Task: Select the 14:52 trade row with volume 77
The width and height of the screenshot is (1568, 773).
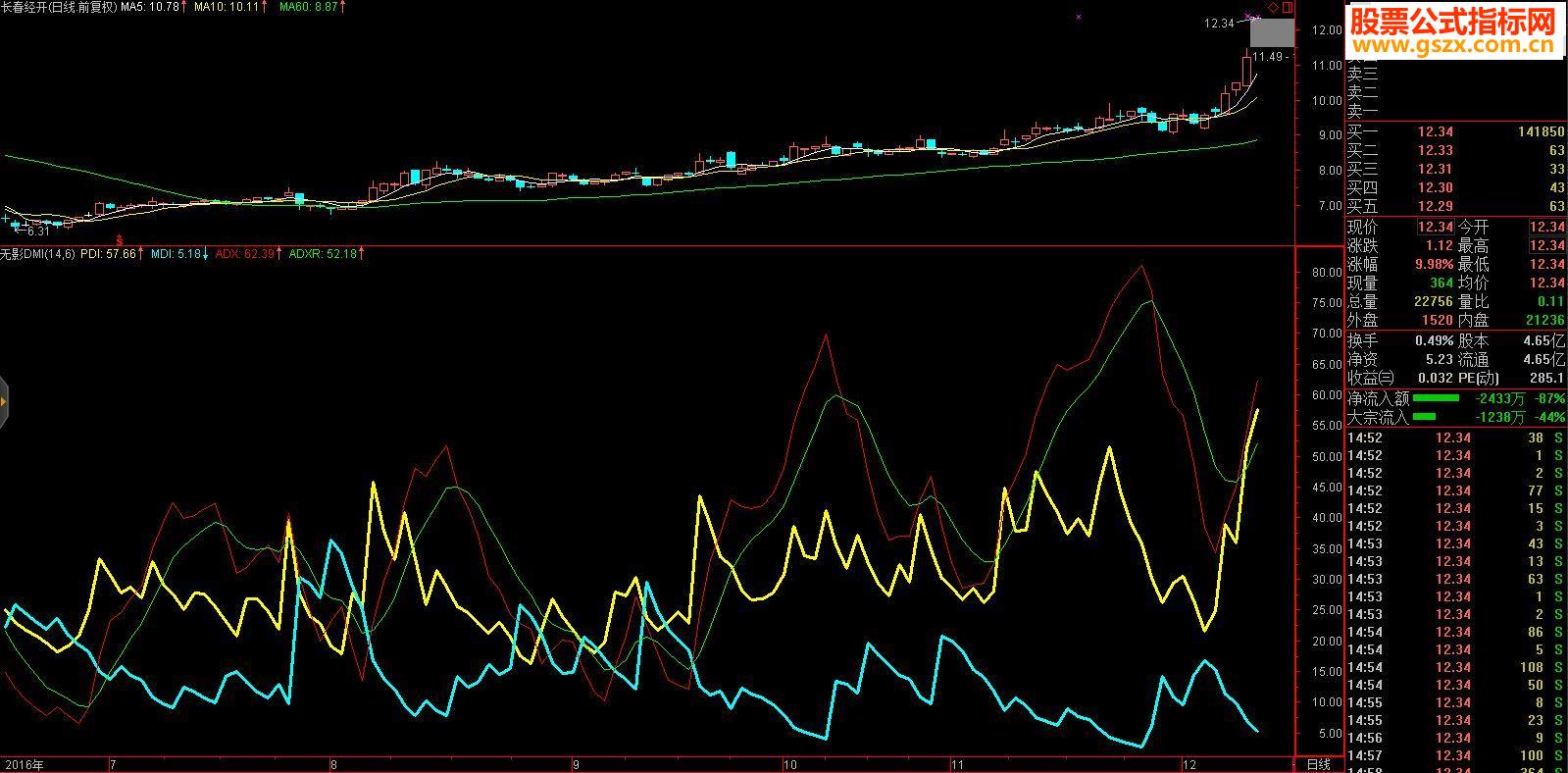Action: (x=1456, y=490)
